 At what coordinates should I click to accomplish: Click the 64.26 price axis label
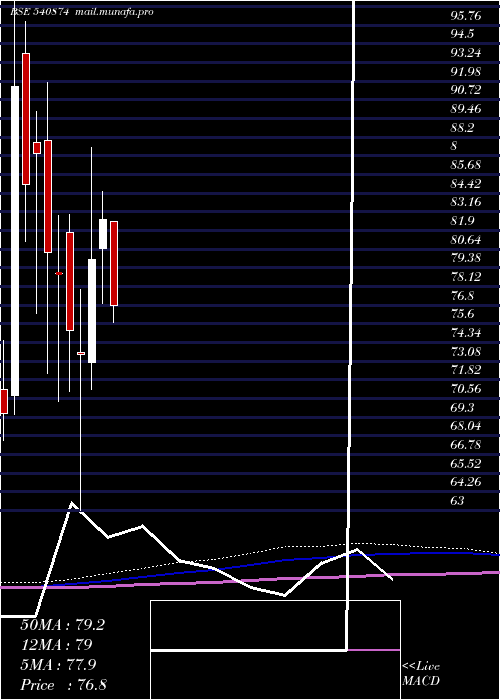pyautogui.click(x=466, y=483)
